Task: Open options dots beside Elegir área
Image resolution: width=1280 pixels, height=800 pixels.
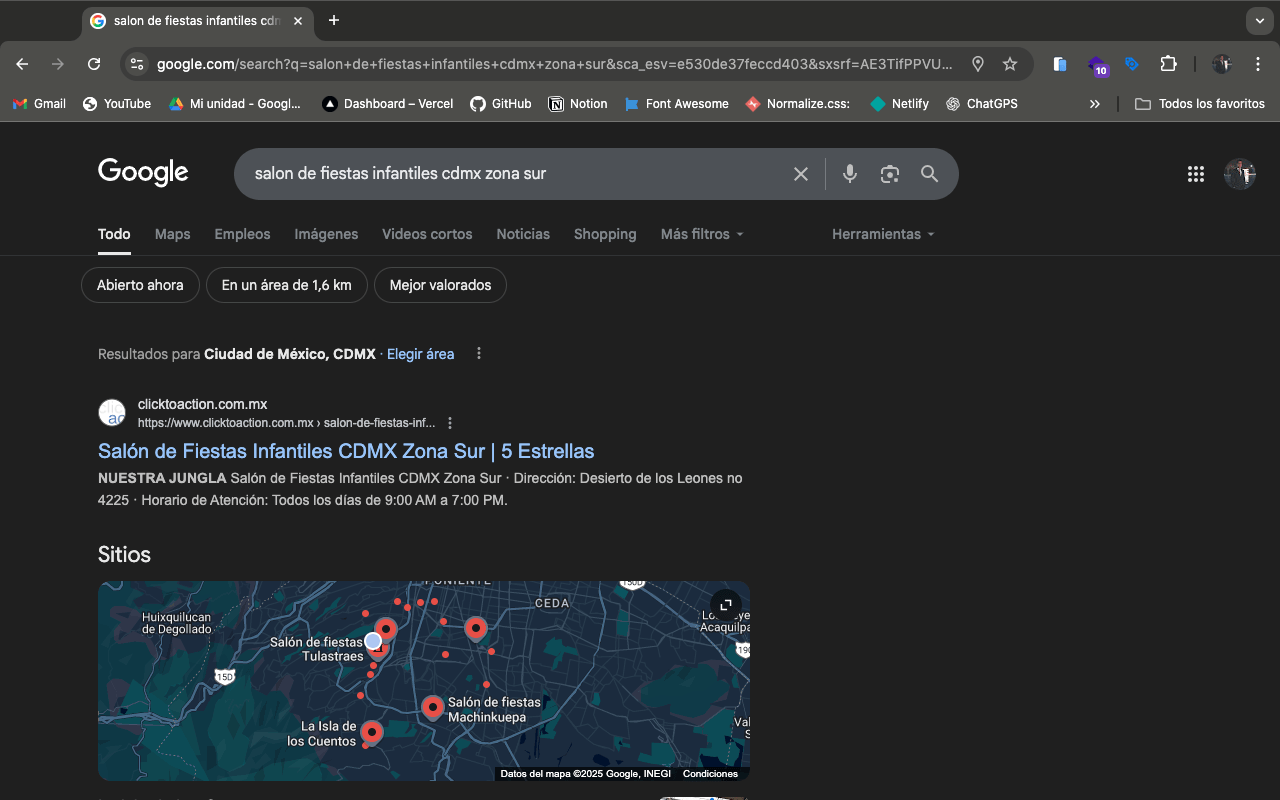Action: [479, 354]
